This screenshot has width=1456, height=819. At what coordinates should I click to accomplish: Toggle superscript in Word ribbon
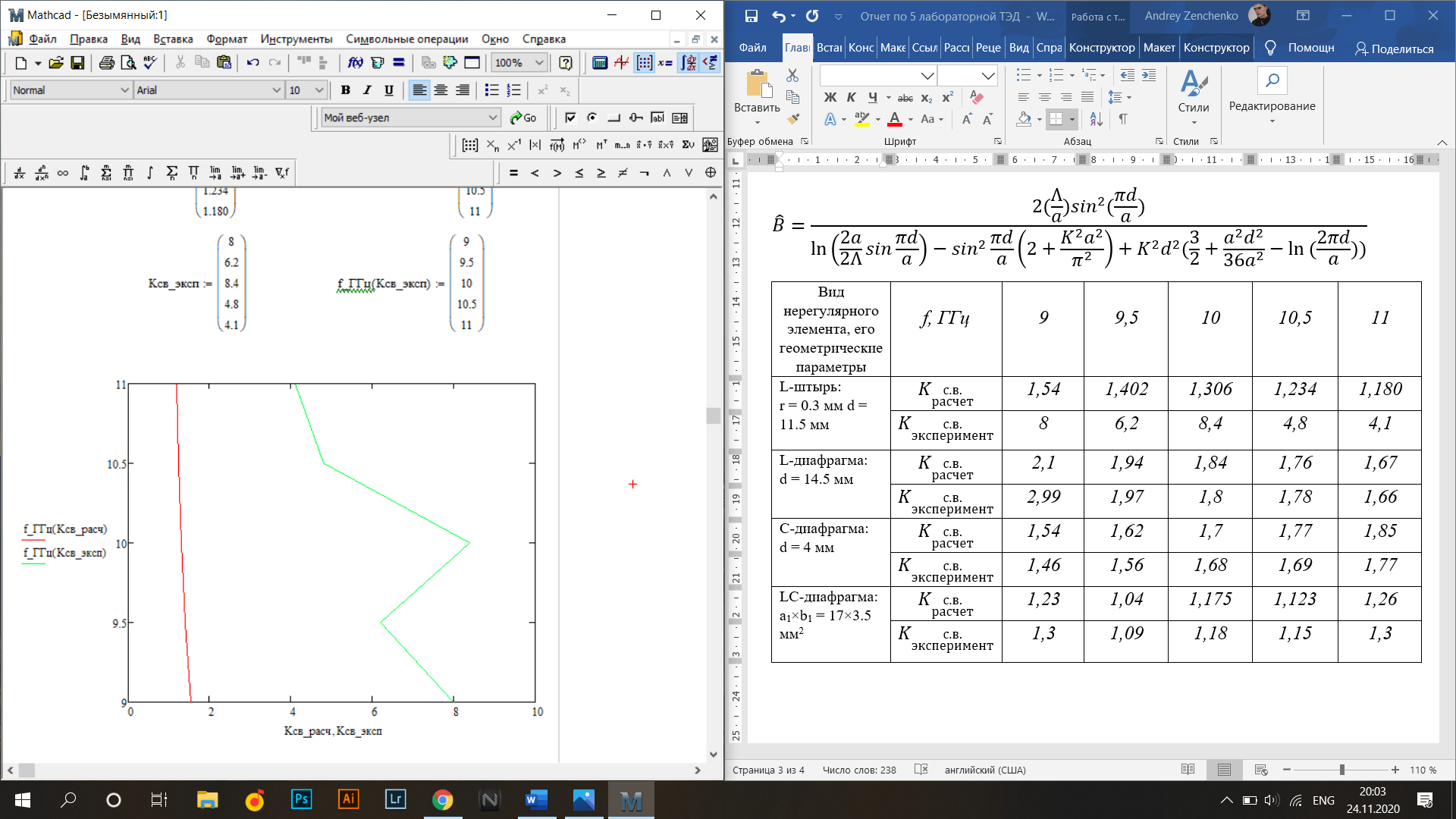(948, 98)
